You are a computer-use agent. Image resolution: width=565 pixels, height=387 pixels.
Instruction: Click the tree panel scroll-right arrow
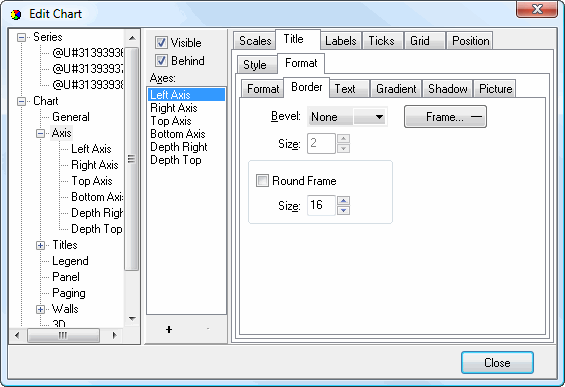(115, 335)
